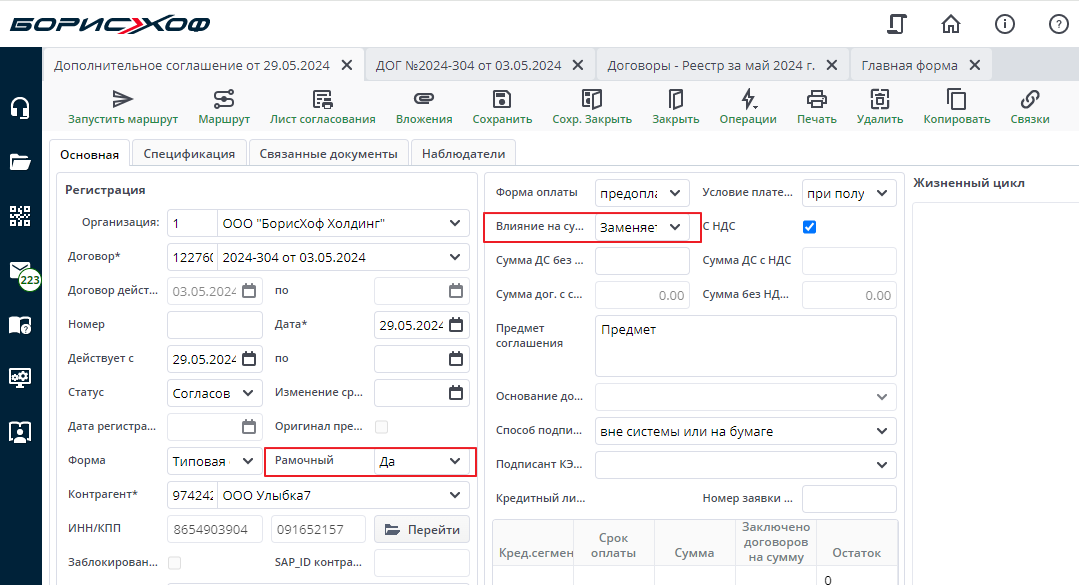Click into the Предмет соглашения text field
Viewport: 1079px width, 585px height.
tap(745, 345)
